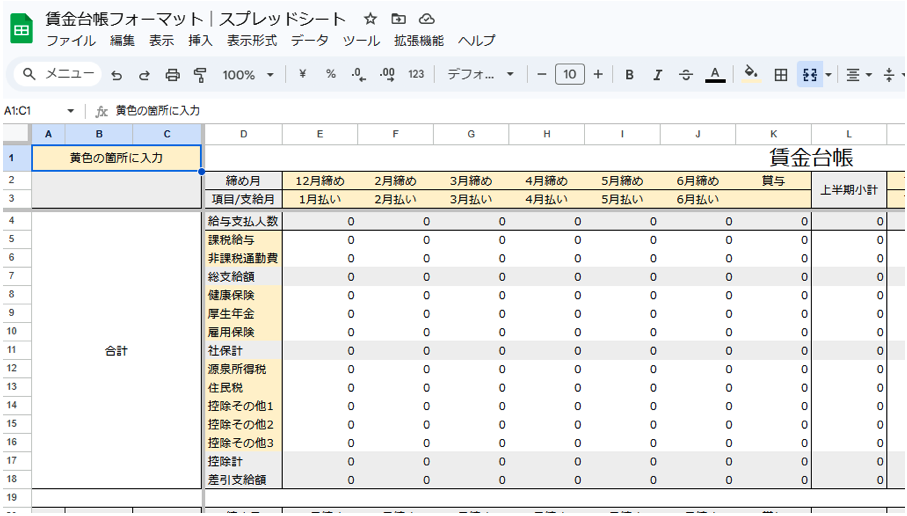Check the cloud save status icon
This screenshot has height=516, width=907.
(426, 19)
